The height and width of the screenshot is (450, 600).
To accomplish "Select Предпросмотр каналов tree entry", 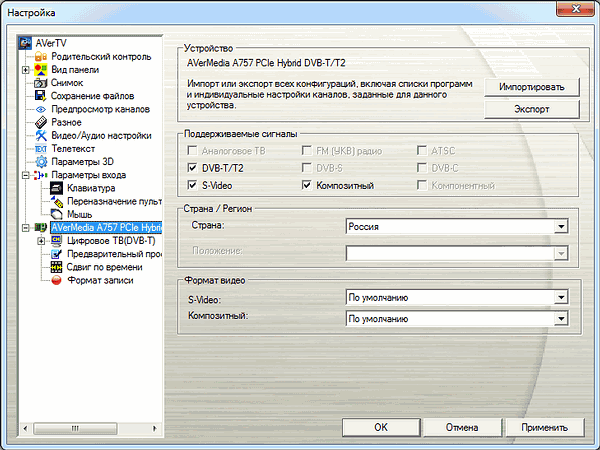I will click(x=100, y=109).
